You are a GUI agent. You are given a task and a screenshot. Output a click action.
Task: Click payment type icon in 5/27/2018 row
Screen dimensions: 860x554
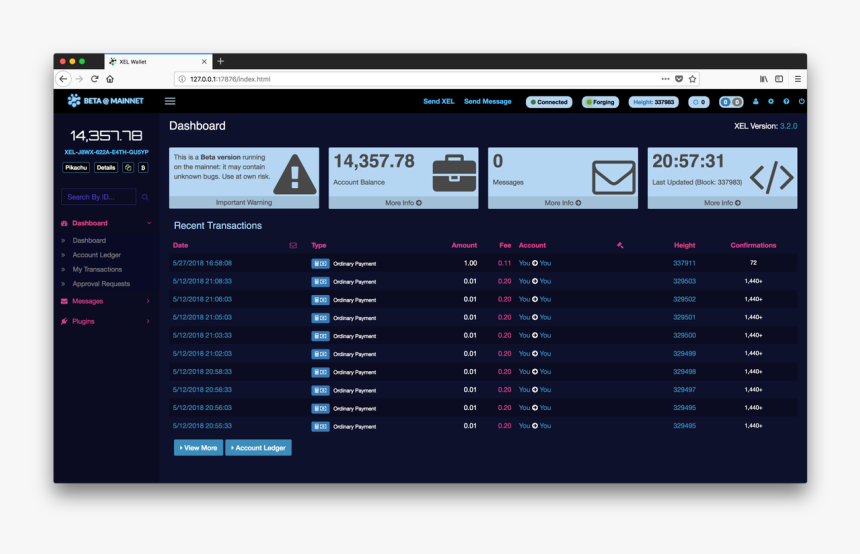(320, 263)
